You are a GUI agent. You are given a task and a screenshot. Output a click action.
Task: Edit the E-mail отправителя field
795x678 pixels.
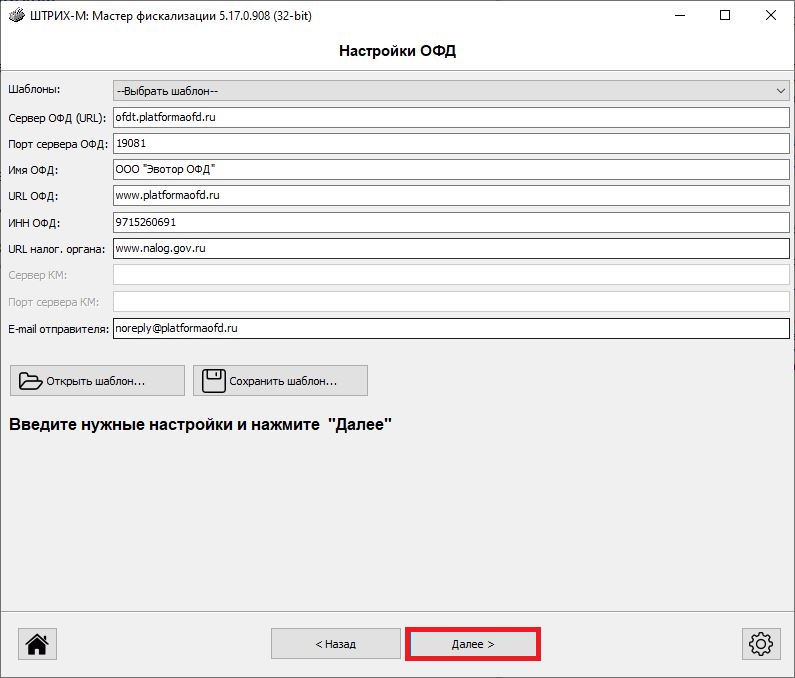tap(450, 328)
